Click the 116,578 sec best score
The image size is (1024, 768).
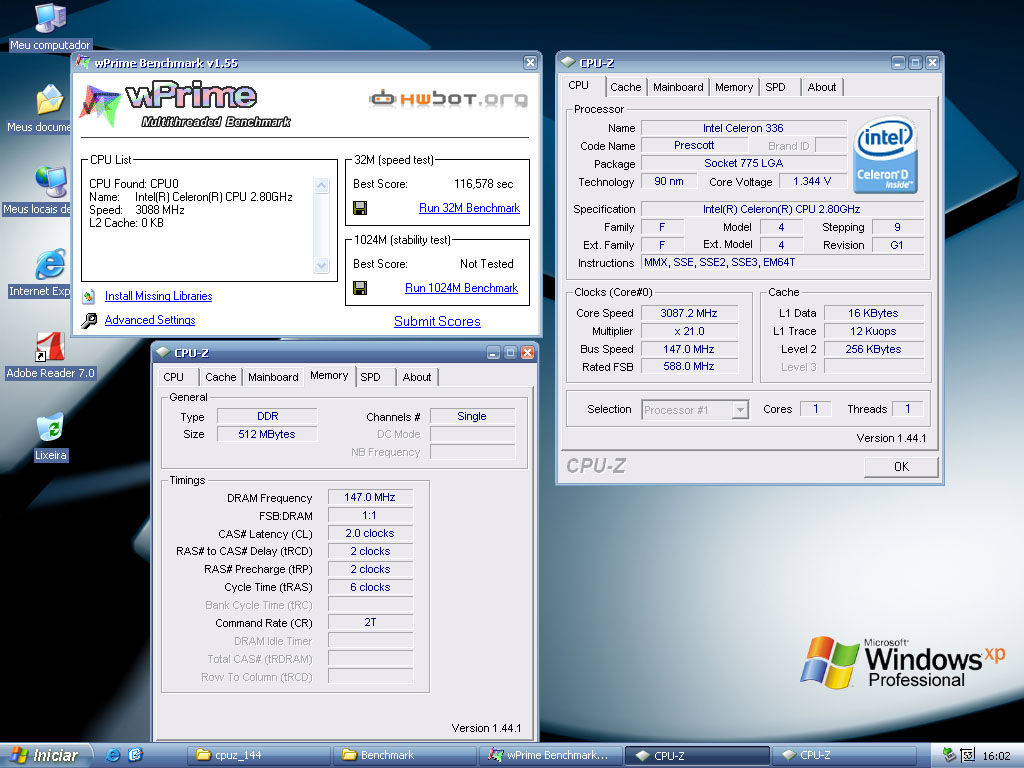tap(483, 184)
